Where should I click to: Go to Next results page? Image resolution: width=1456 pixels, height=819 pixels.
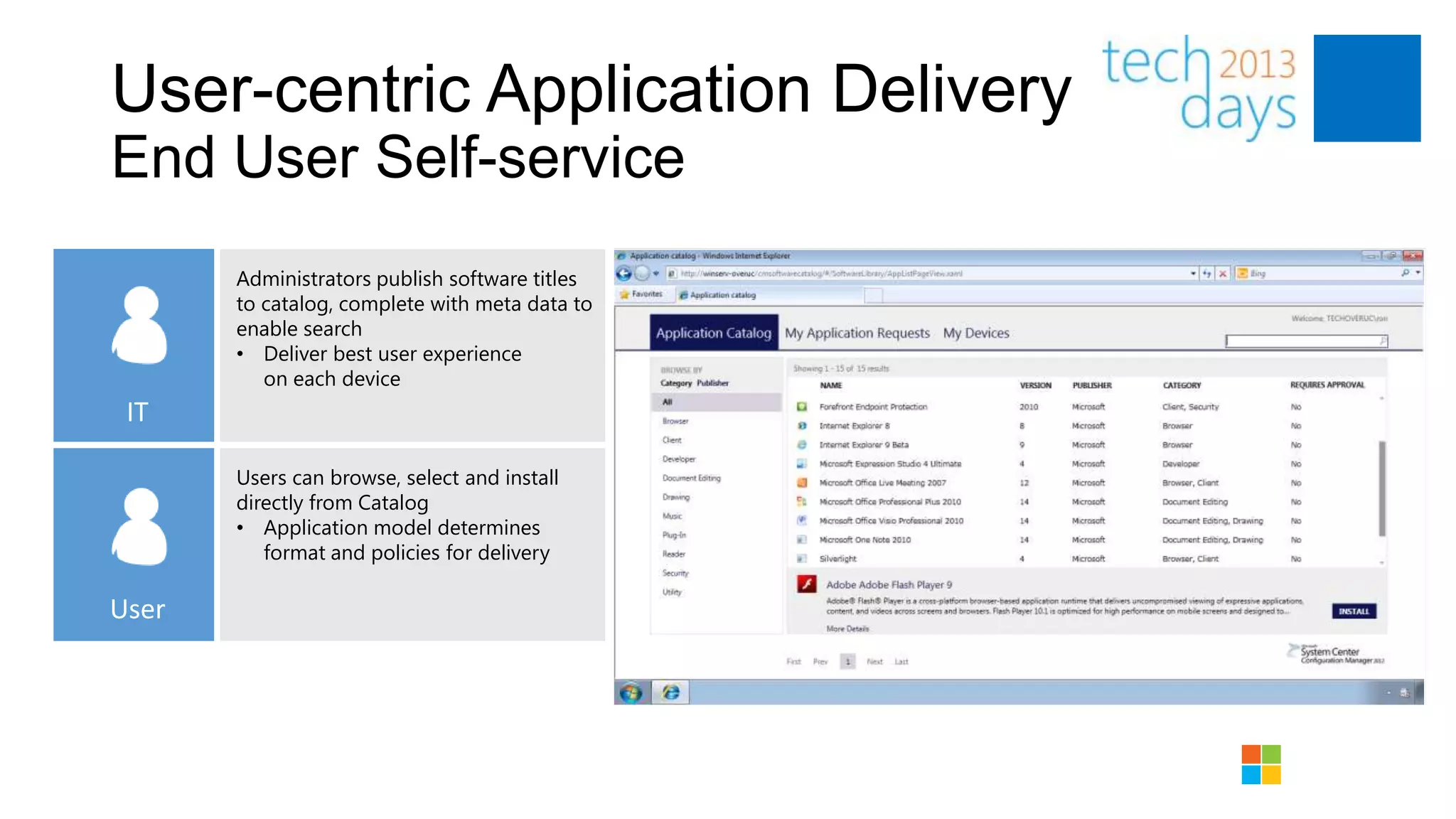pyautogui.click(x=874, y=662)
